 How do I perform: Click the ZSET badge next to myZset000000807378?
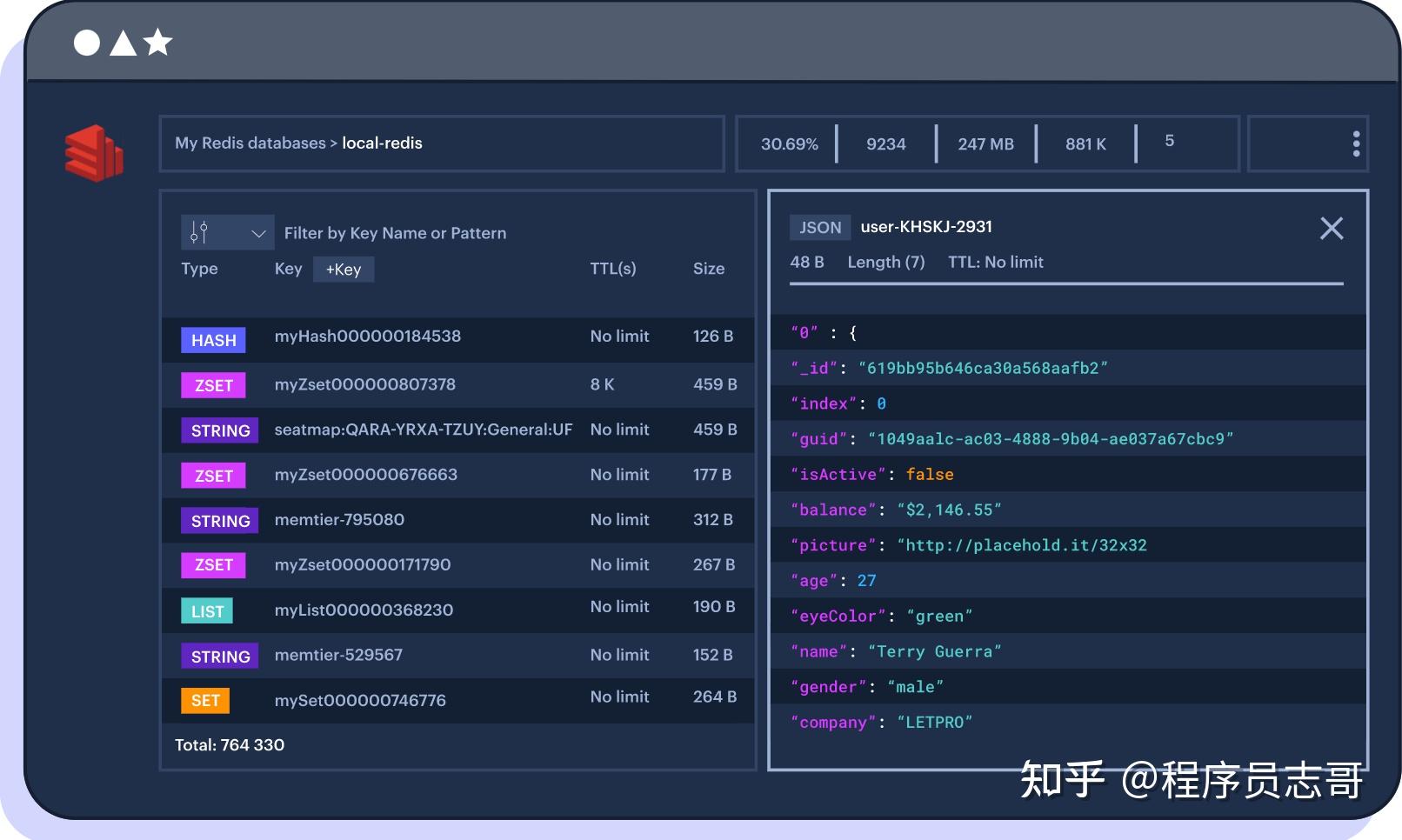[212, 385]
